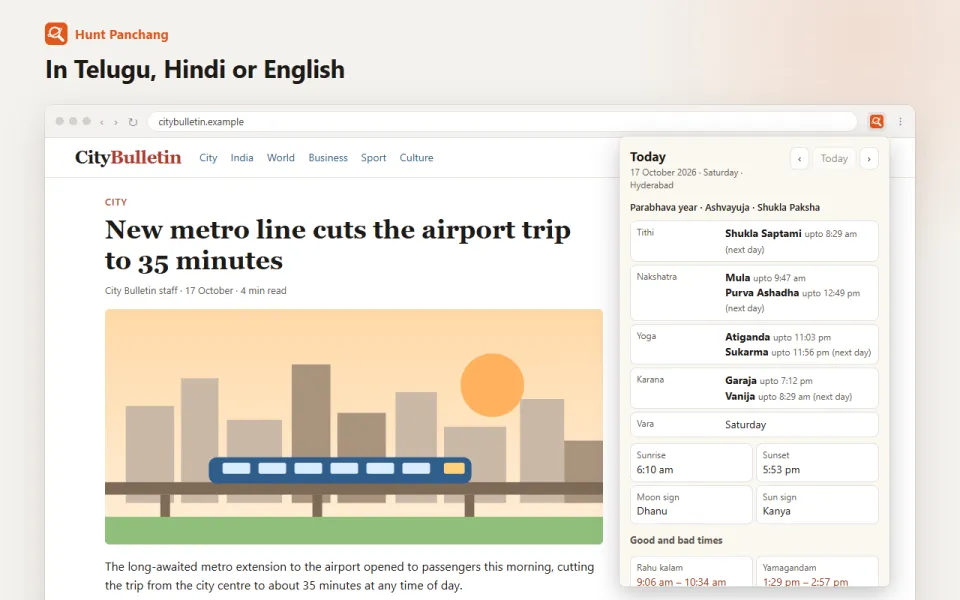Click the Sun sign Kanya card

tap(817, 504)
